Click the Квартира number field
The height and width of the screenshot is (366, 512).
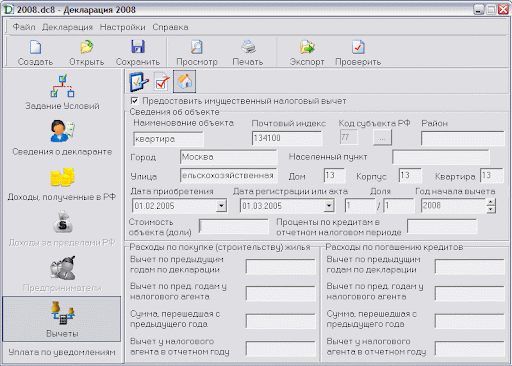click(x=492, y=175)
